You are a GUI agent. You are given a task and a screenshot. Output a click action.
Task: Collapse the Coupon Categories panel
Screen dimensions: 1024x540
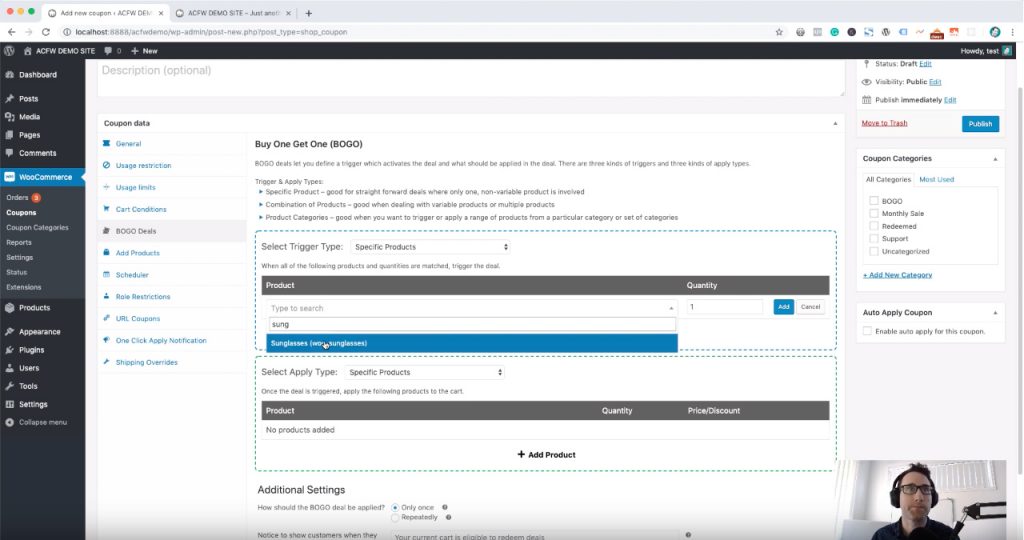coord(995,159)
